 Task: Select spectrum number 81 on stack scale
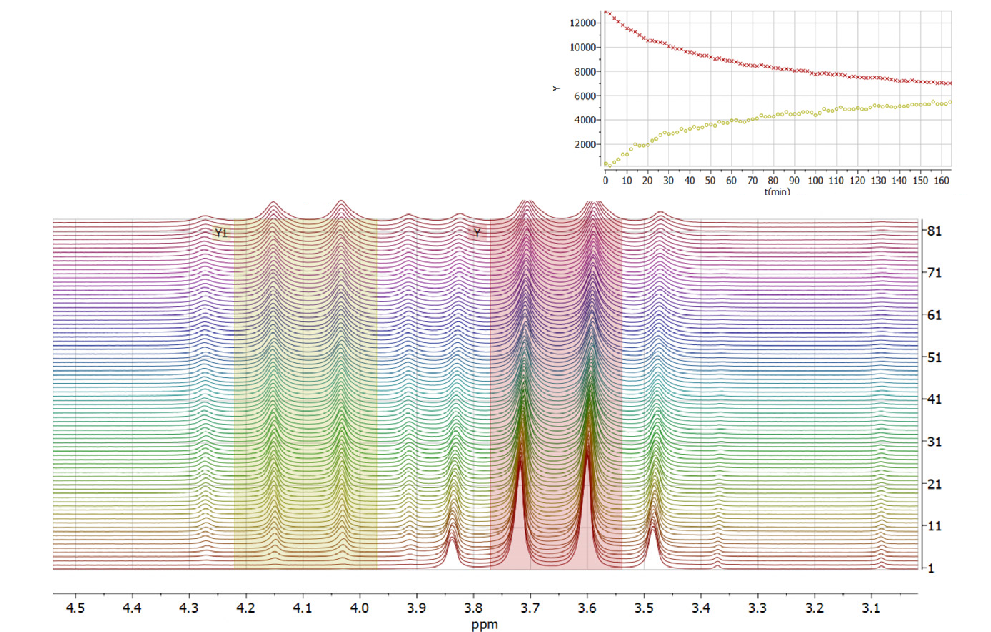(934, 231)
